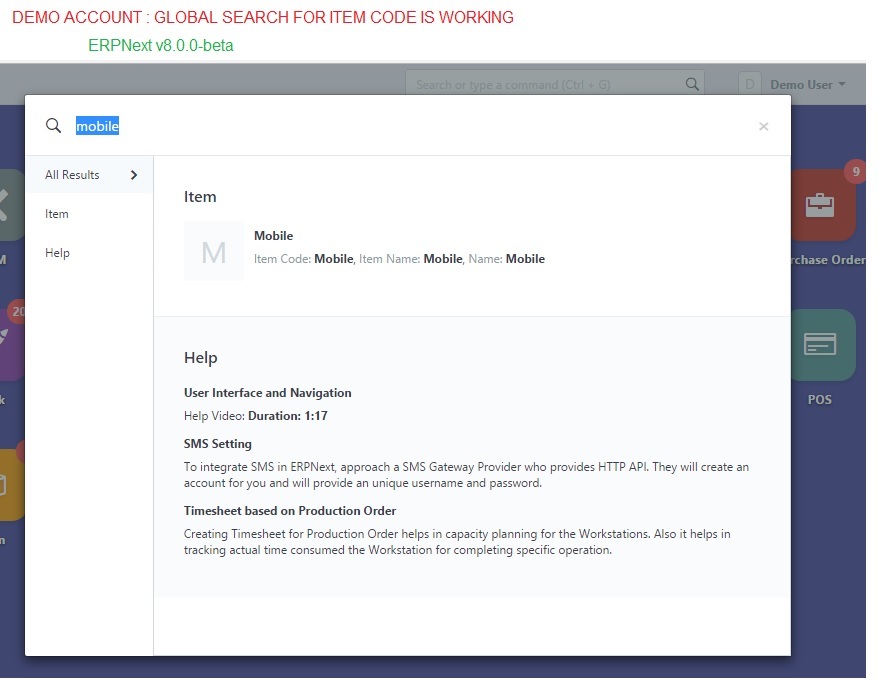Viewport: 878px width, 680px height.
Task: Click the Timesheet capacity planning description
Action: pyautogui.click(x=457, y=542)
